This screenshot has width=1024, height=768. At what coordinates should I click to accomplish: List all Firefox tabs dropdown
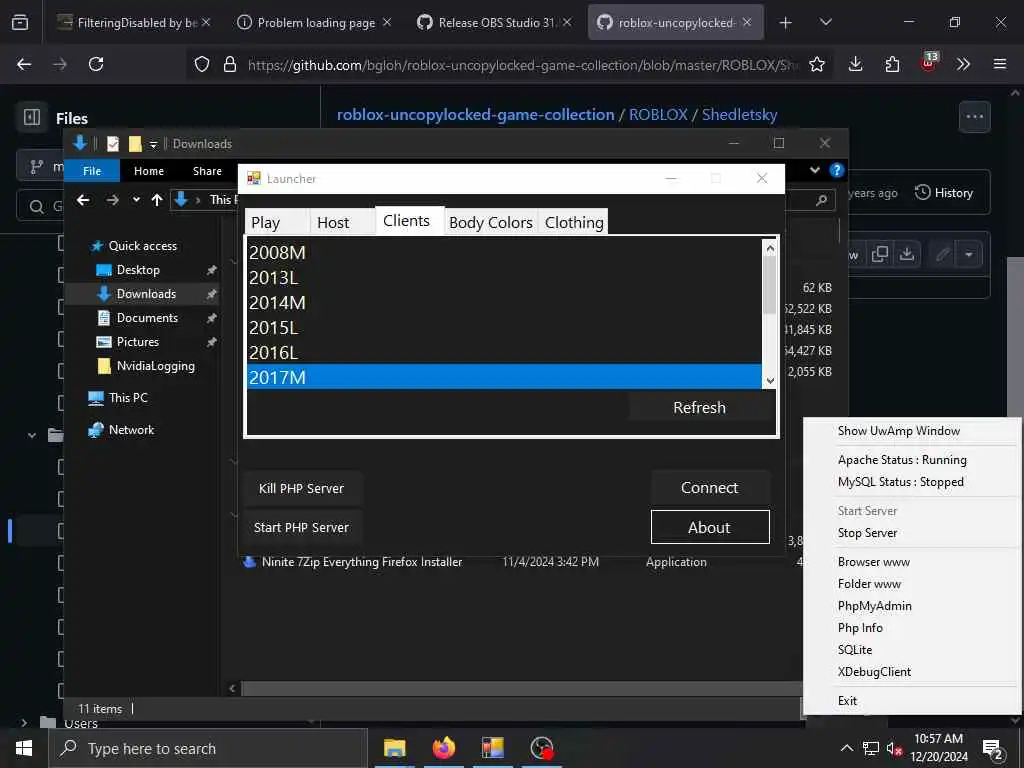pyautogui.click(x=825, y=23)
